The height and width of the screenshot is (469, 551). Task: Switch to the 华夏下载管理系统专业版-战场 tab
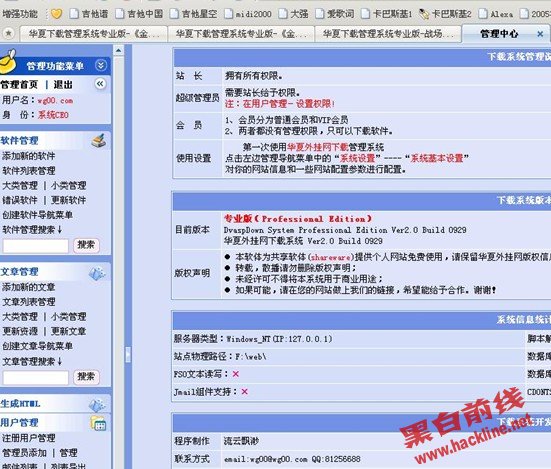click(388, 34)
